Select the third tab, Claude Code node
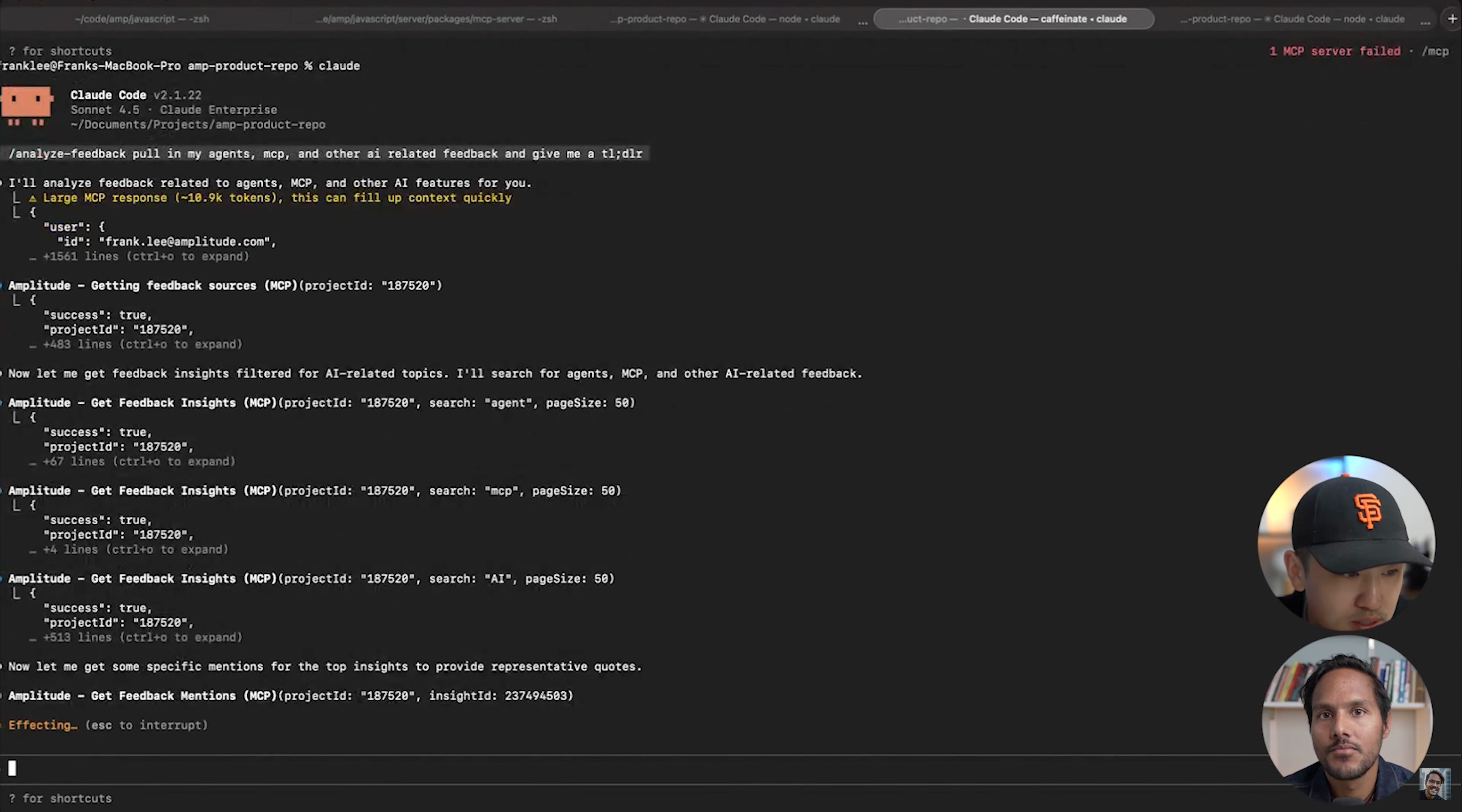The width and height of the screenshot is (1462, 812). click(x=725, y=19)
